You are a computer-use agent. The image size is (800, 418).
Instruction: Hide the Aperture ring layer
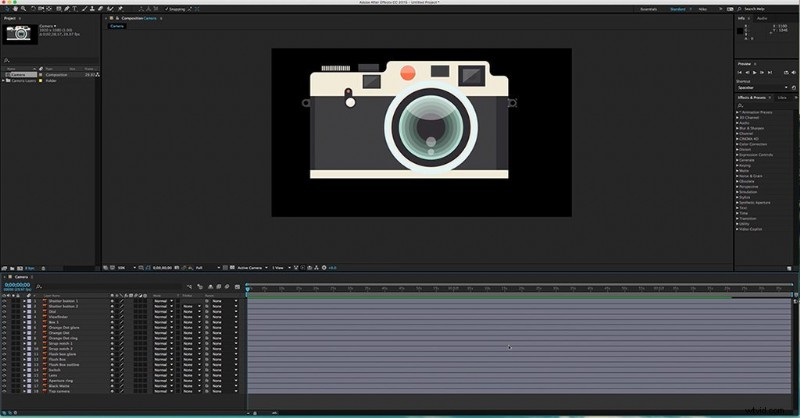point(4,381)
